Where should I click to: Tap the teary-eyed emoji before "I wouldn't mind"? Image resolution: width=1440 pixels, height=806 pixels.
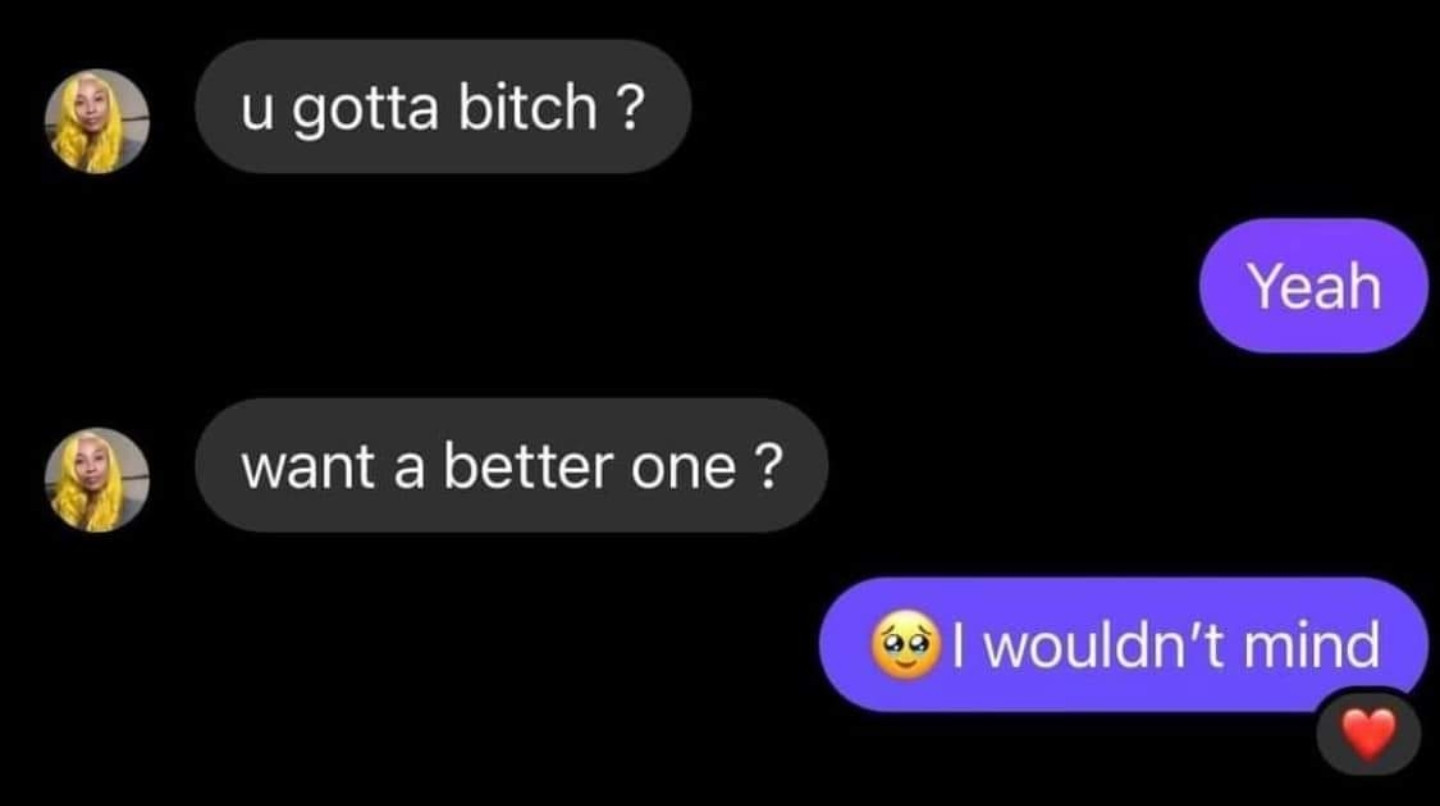pos(908,645)
